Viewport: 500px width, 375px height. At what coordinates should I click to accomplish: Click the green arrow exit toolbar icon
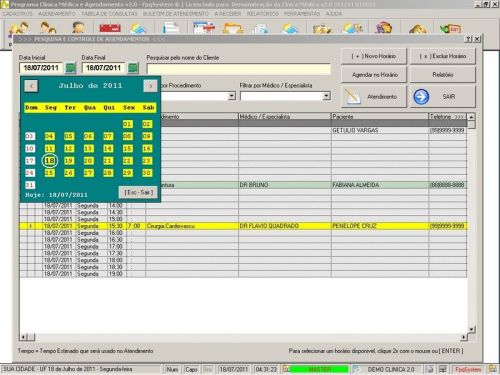450,28
